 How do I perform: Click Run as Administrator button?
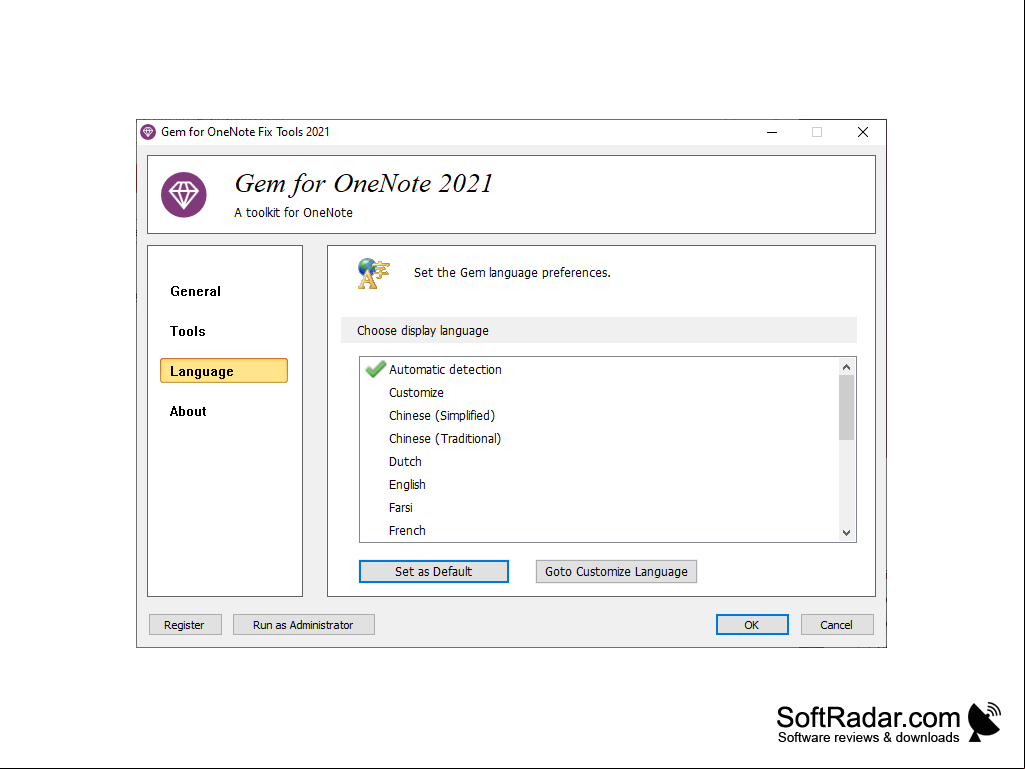303,624
